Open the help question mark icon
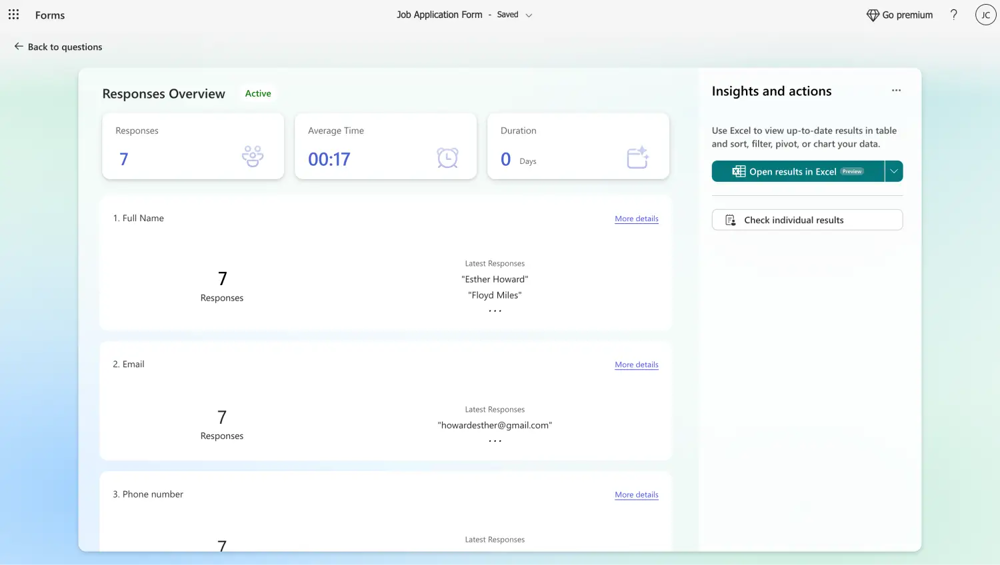1000x565 pixels. click(x=953, y=15)
